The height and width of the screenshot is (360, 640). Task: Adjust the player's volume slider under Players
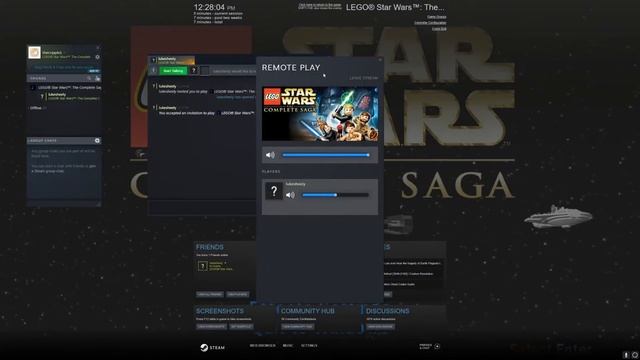coord(335,195)
